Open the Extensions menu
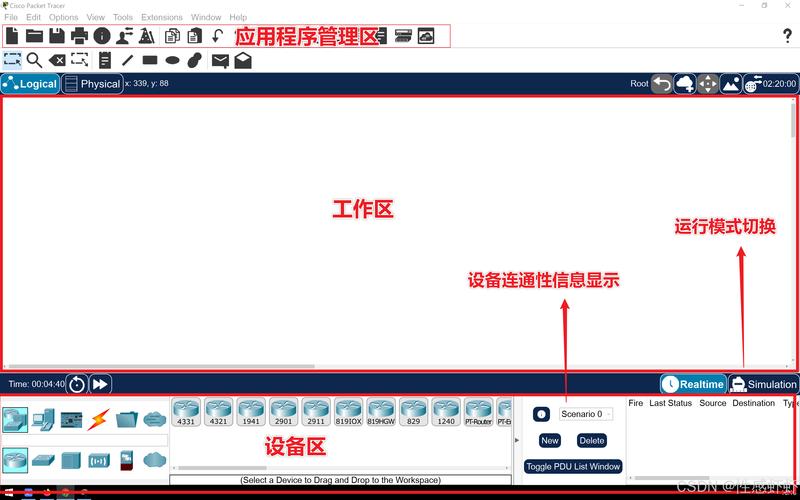The width and height of the screenshot is (800, 500). (x=161, y=17)
